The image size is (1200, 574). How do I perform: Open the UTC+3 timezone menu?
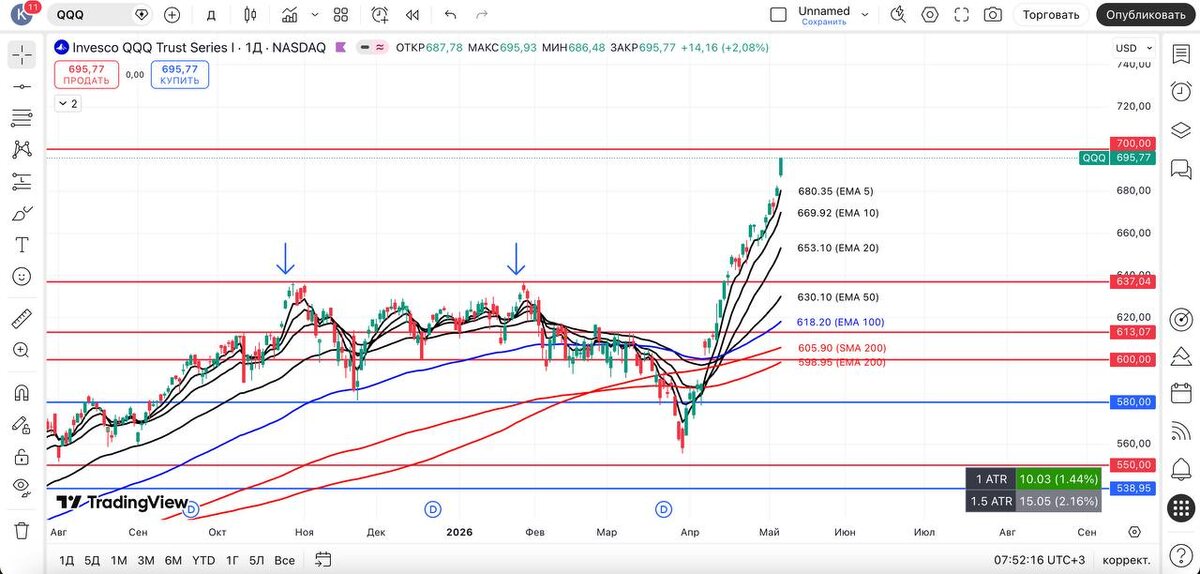[x=1041, y=559]
